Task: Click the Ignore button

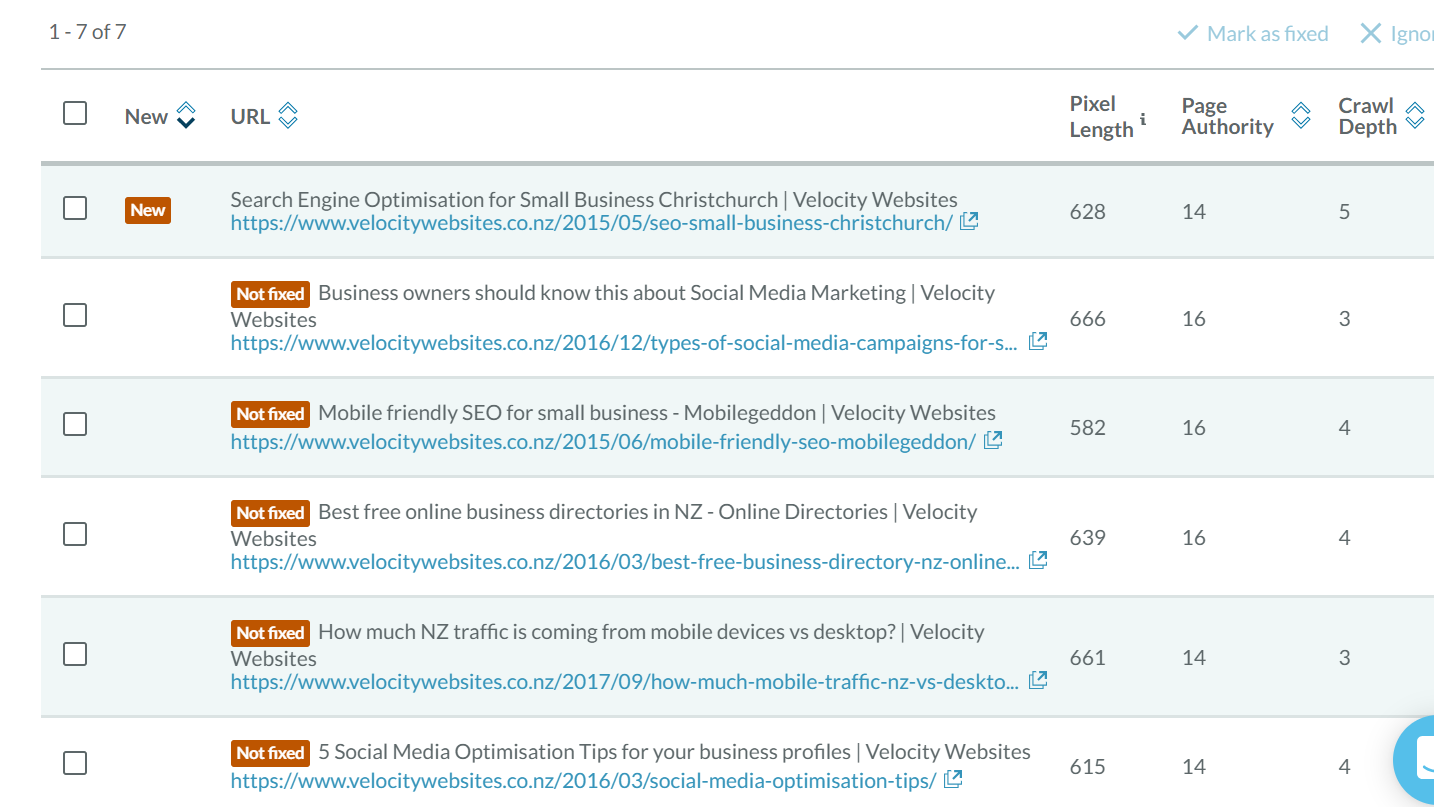Action: pyautogui.click(x=1397, y=34)
